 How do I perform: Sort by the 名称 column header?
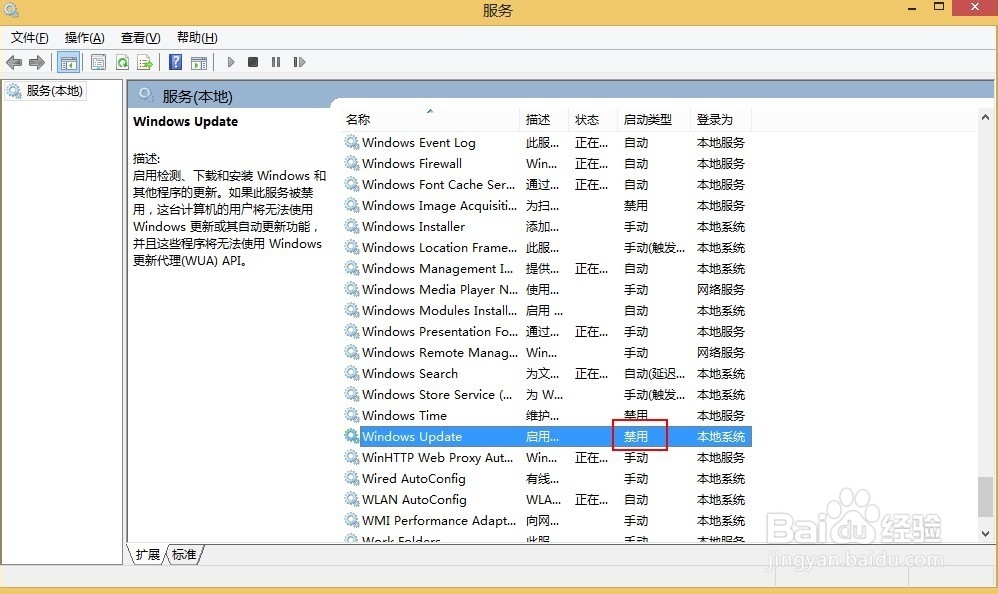[x=430, y=120]
